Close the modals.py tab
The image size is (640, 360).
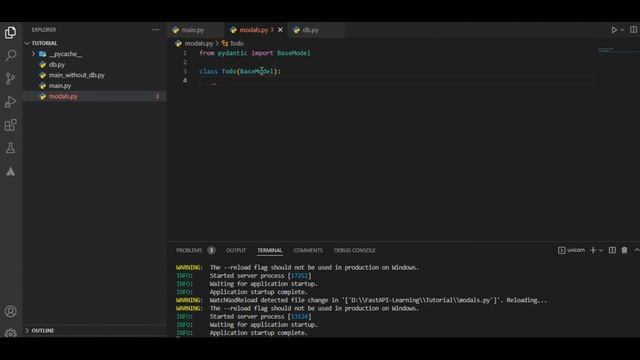pyautogui.click(x=280, y=30)
